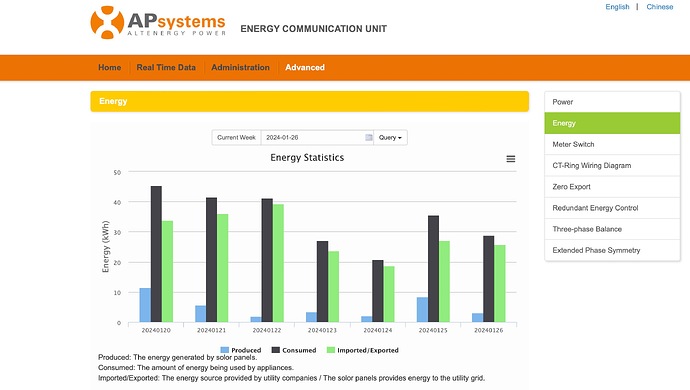Open the Administration tab
Image resolution: width=690 pixels, height=390 pixels.
point(240,67)
